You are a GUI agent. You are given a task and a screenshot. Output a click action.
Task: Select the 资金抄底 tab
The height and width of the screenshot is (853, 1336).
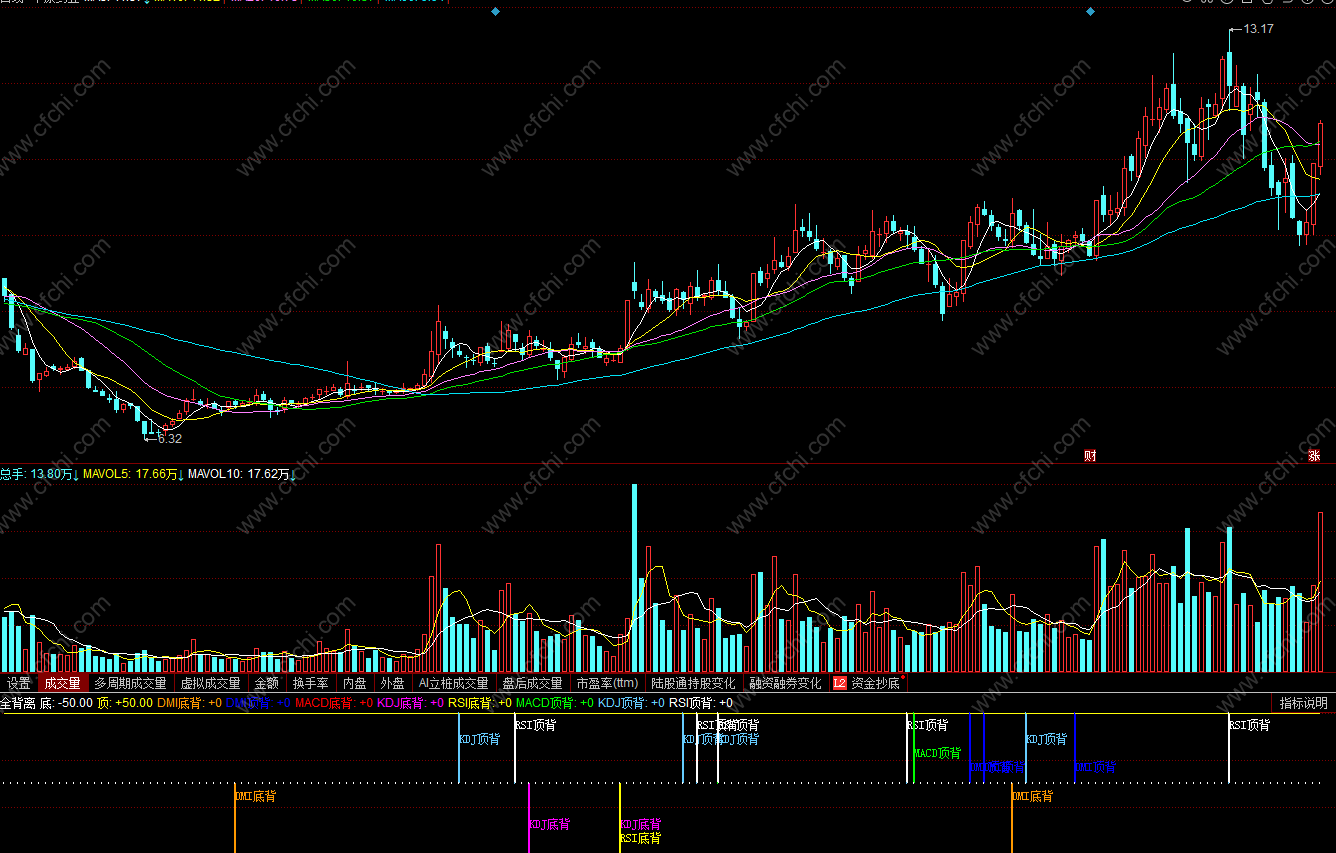point(875,684)
